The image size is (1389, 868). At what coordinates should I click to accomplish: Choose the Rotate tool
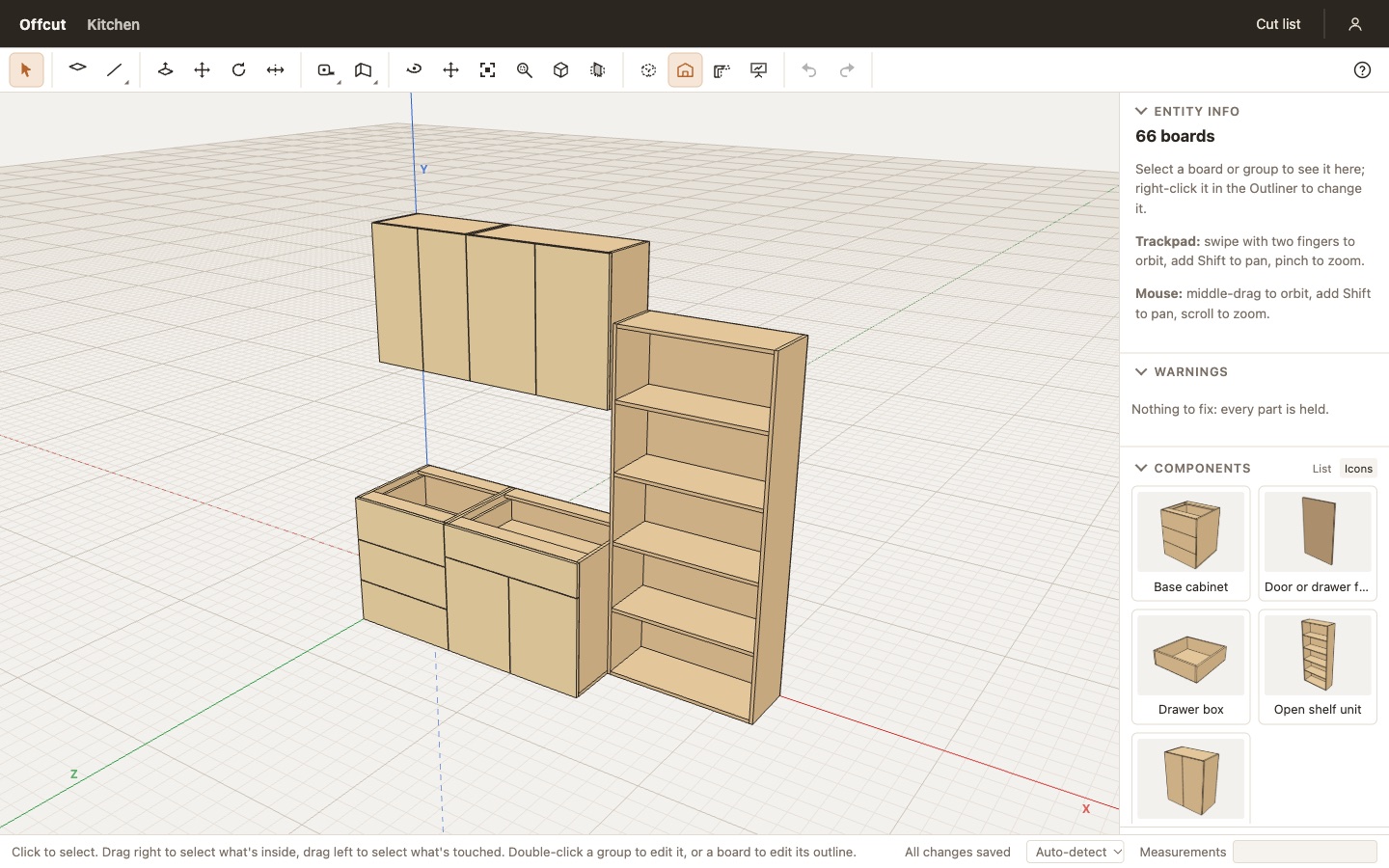pyautogui.click(x=239, y=70)
